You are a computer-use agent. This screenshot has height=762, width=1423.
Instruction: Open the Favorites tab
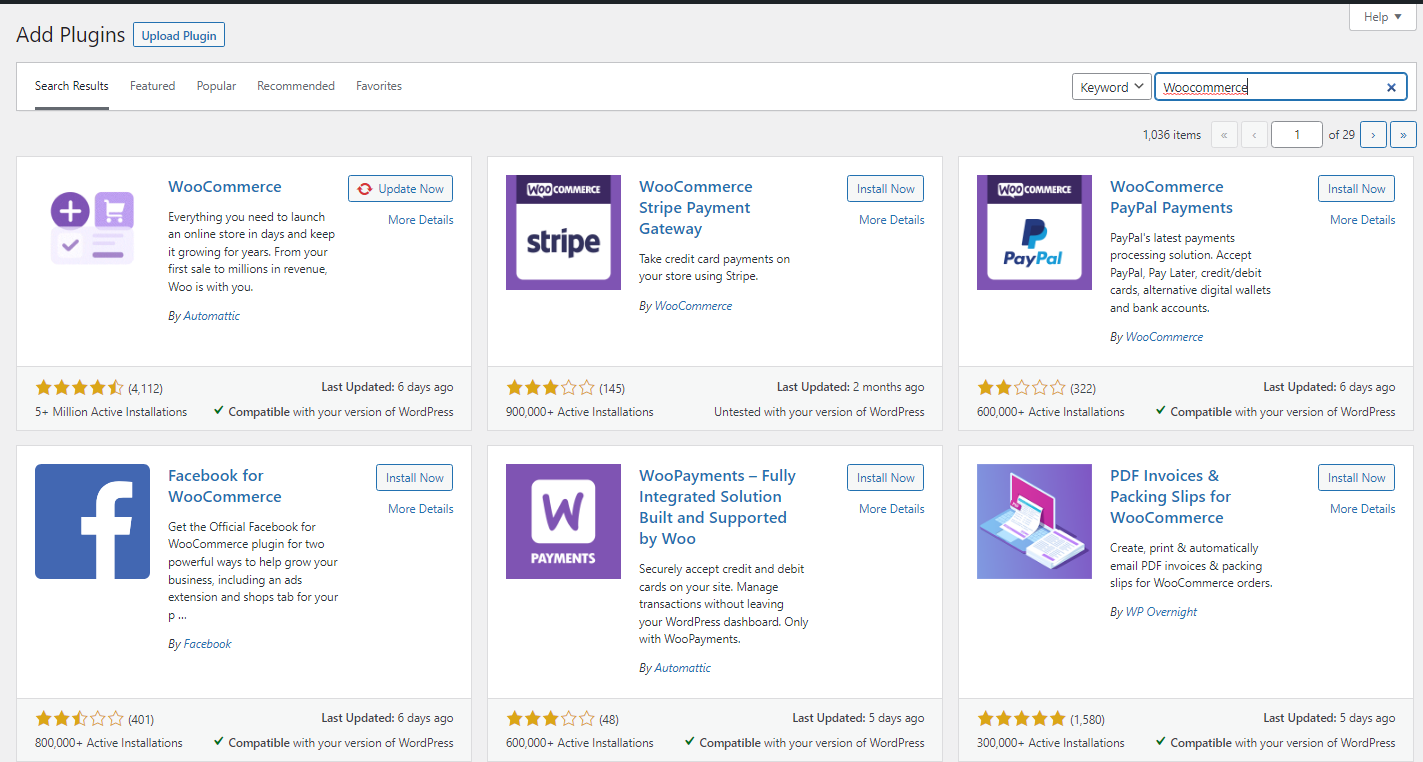pyautogui.click(x=379, y=86)
